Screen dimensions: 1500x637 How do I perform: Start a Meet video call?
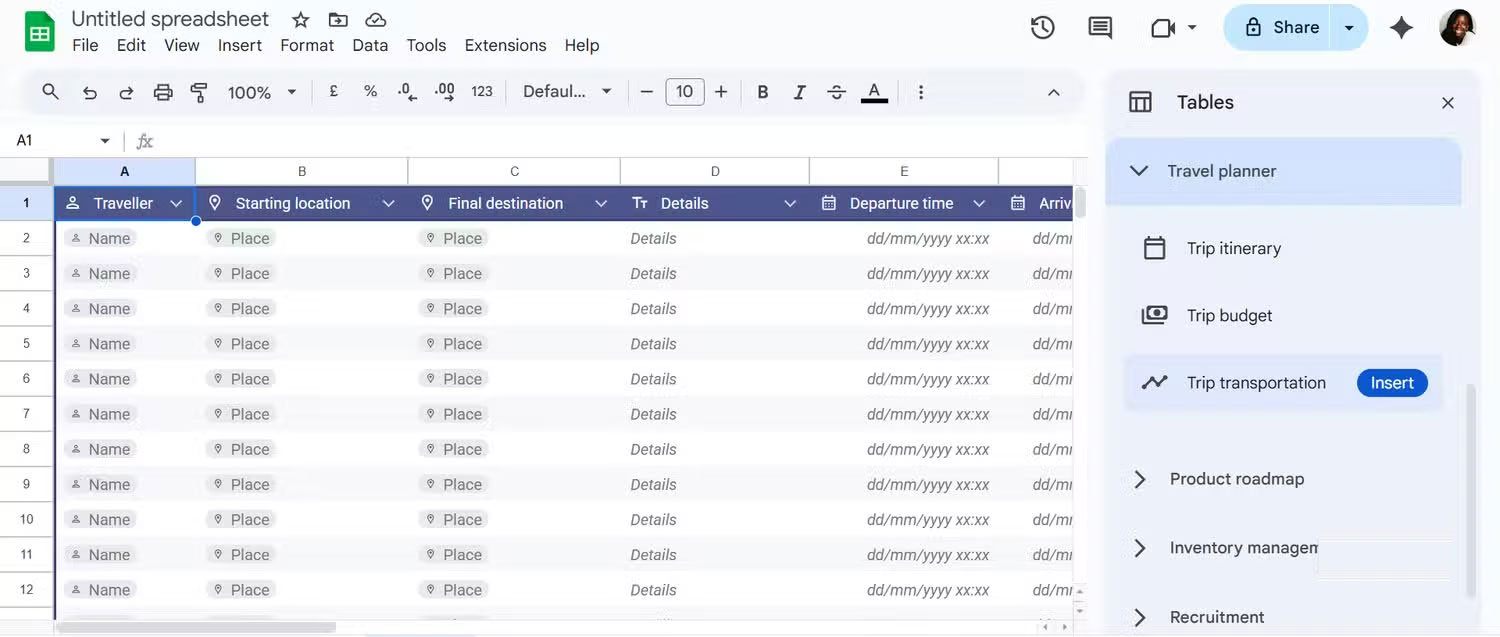[1164, 27]
